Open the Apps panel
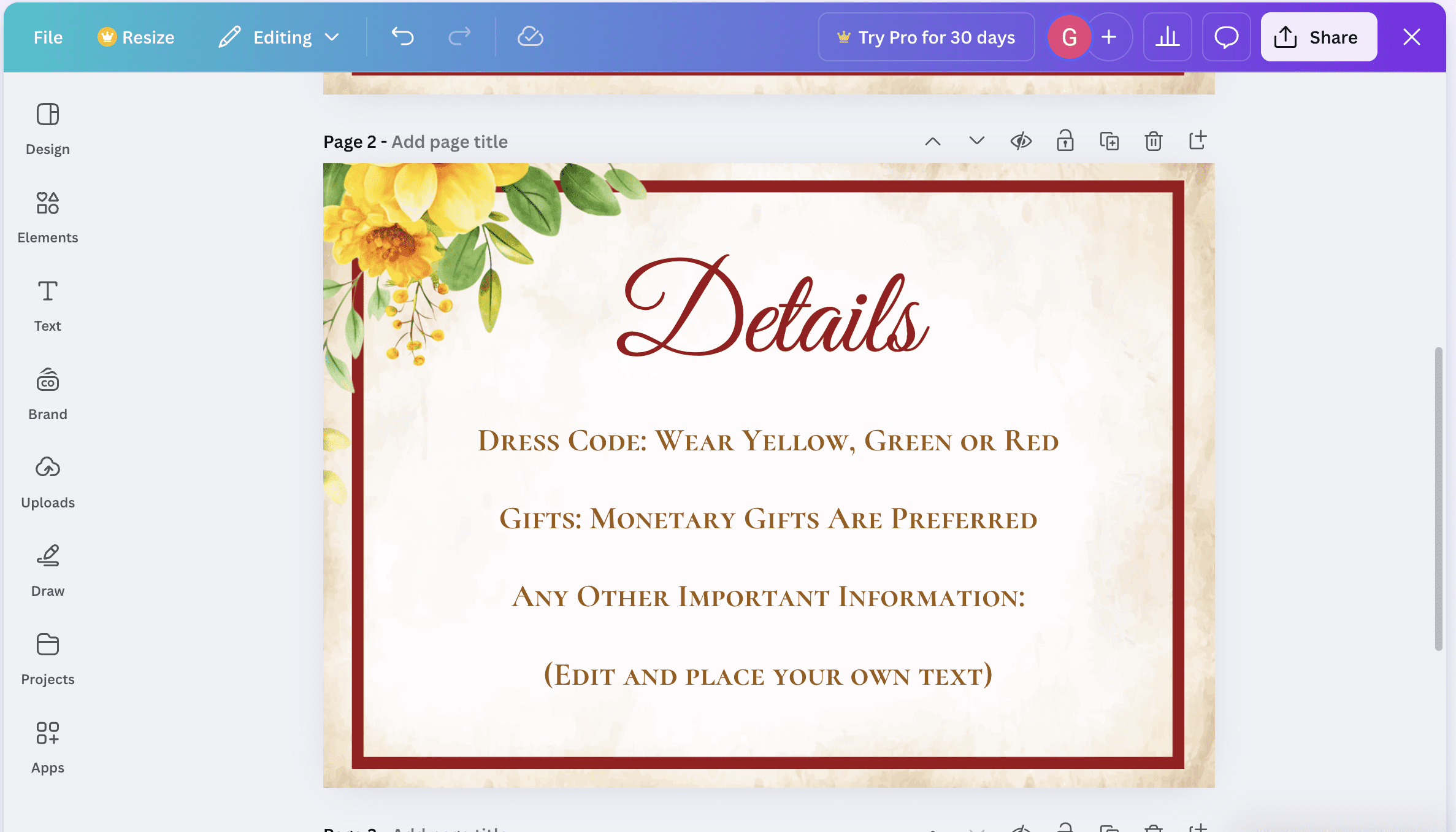The image size is (1456, 832). tap(48, 747)
